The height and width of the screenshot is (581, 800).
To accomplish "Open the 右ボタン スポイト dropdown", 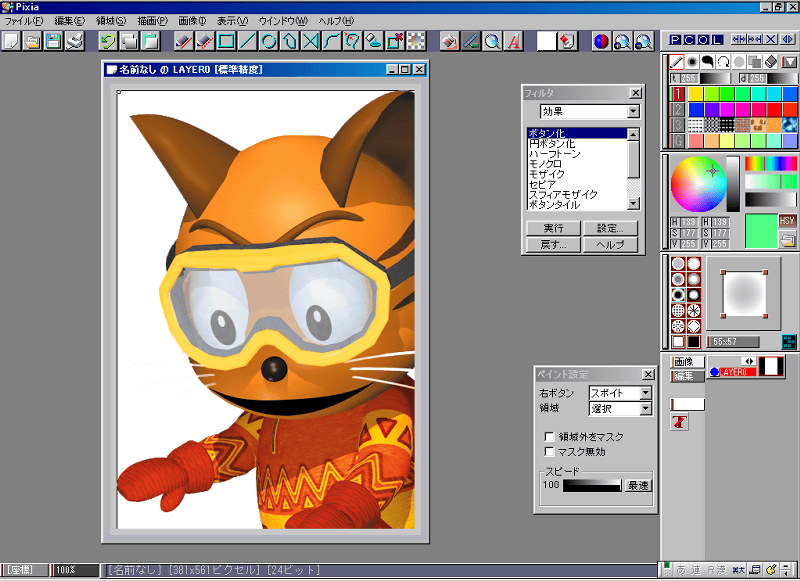I will click(x=645, y=393).
